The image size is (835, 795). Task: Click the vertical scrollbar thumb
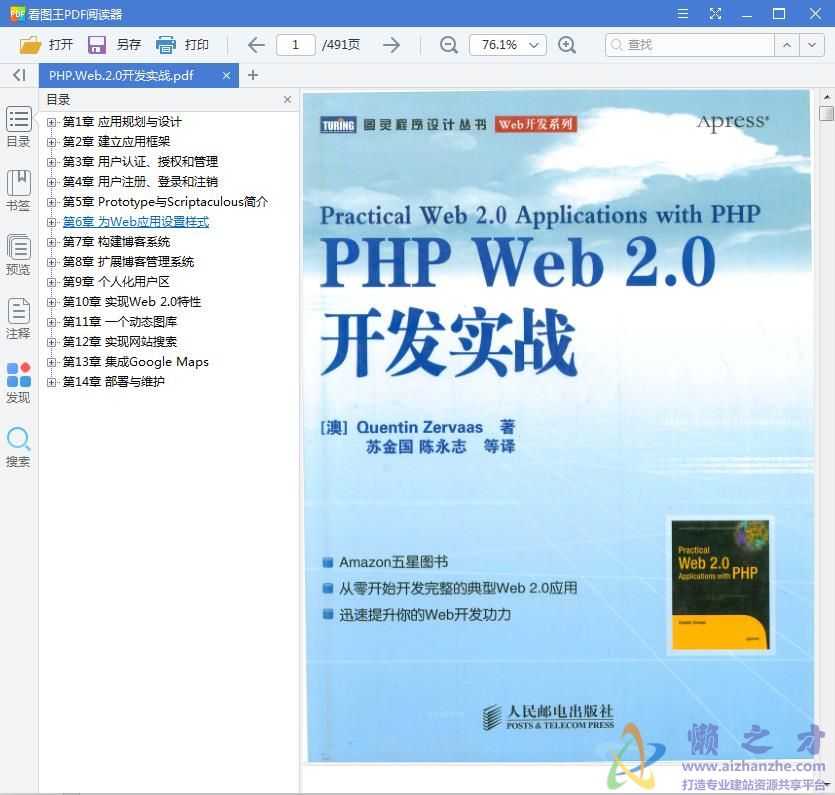tap(826, 113)
